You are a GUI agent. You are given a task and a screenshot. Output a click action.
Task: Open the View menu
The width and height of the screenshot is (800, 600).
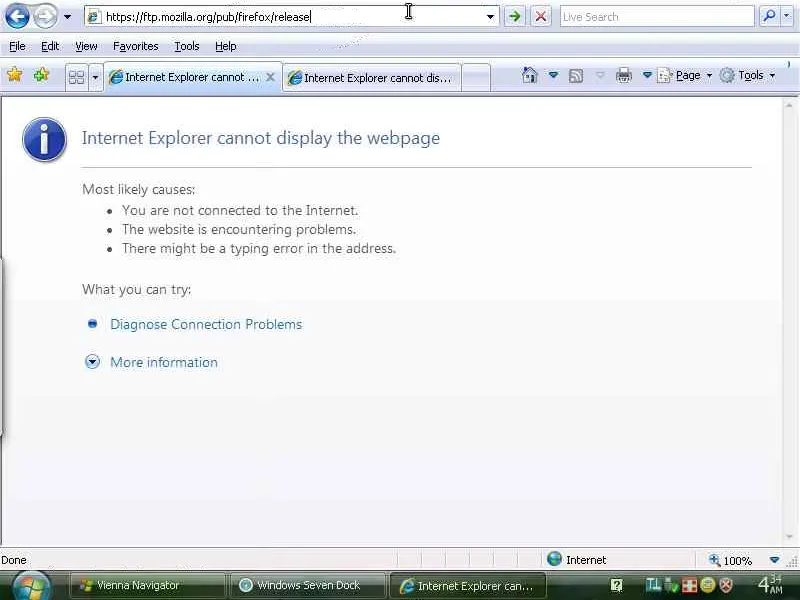pyautogui.click(x=86, y=46)
